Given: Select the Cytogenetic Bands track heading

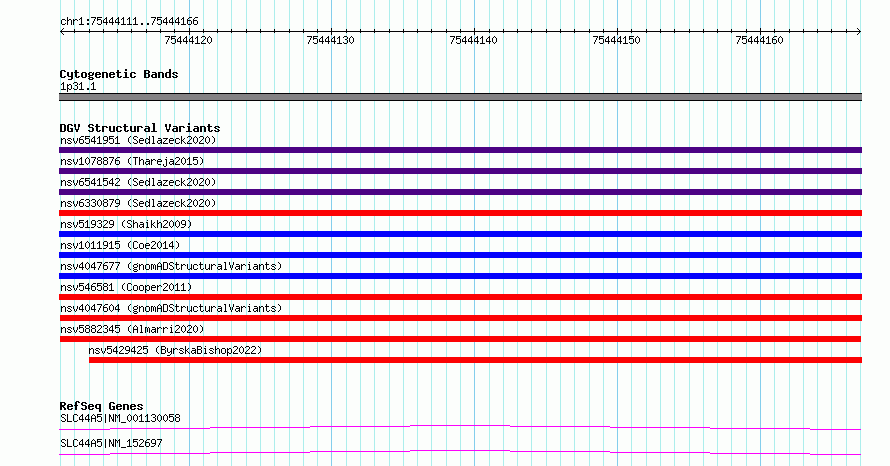Looking at the screenshot, I should [x=119, y=74].
